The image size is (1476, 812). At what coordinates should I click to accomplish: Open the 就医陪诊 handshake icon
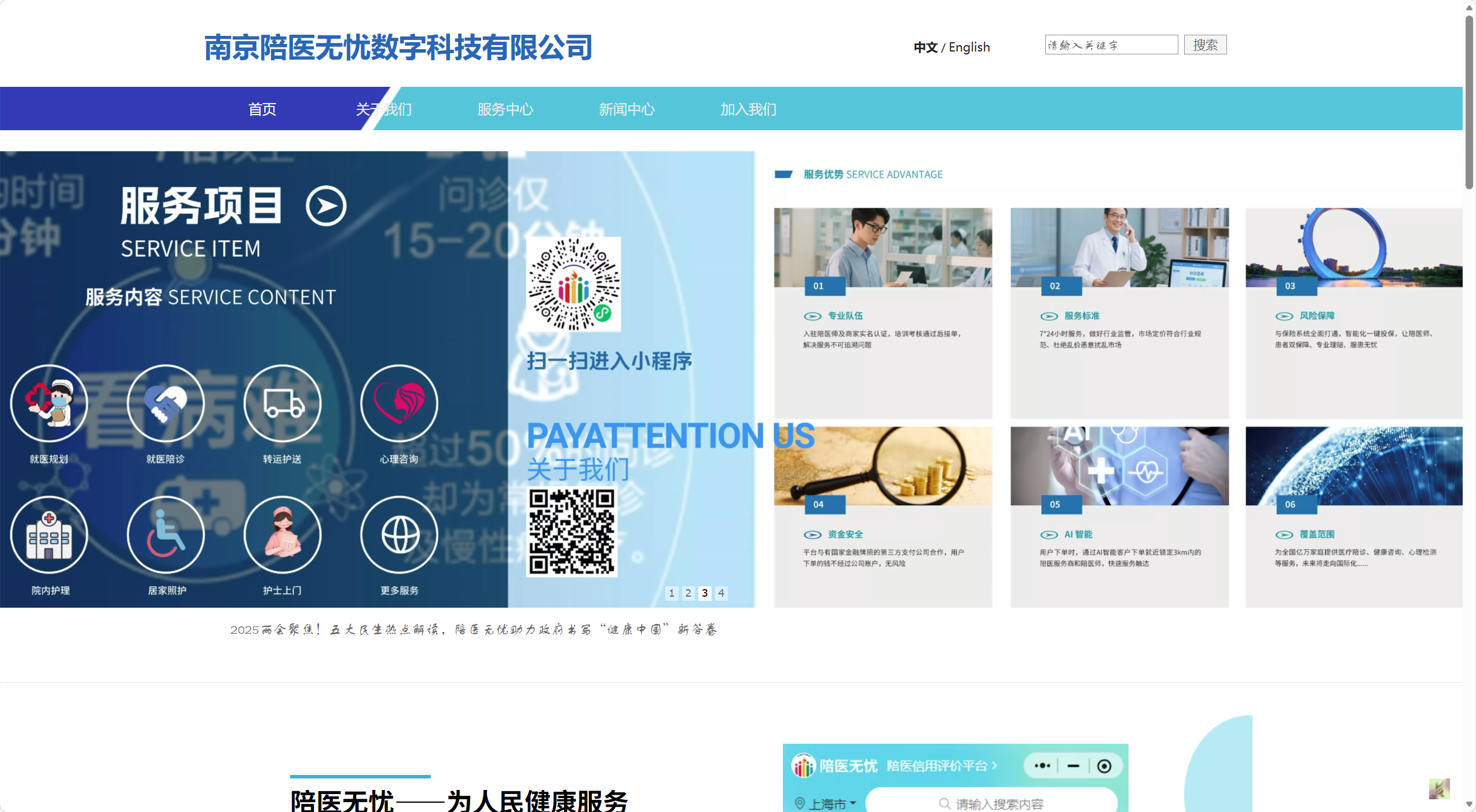166,403
